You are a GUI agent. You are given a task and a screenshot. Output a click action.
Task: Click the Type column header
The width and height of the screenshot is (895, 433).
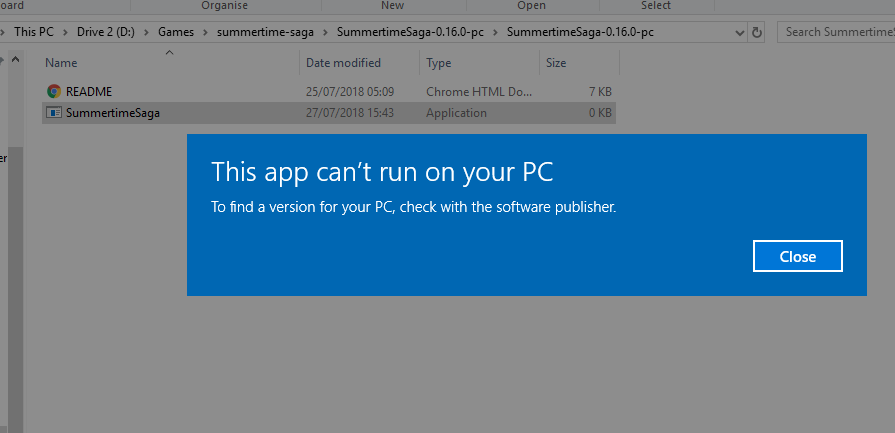pyautogui.click(x=438, y=63)
